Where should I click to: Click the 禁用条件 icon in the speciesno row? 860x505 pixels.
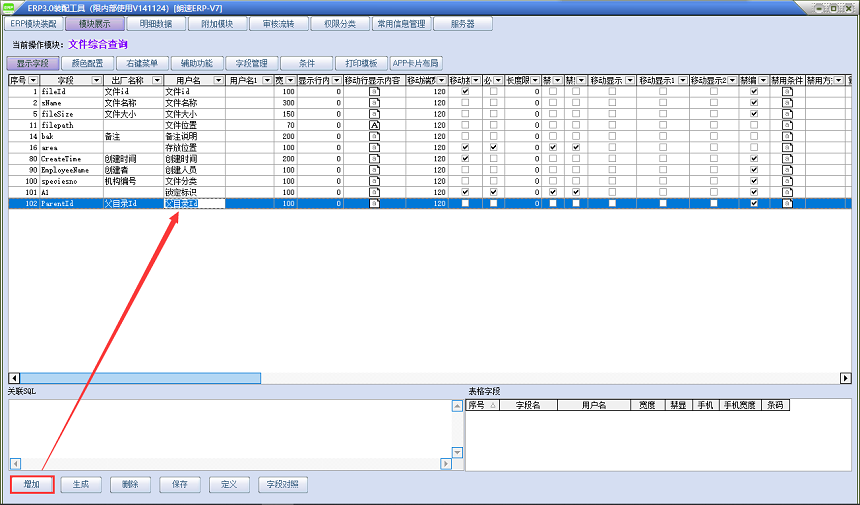[x=787, y=181]
